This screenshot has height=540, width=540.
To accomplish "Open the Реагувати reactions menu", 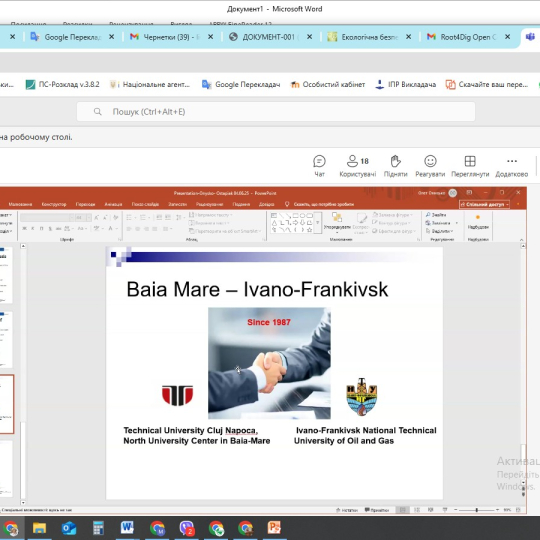I will click(x=430, y=166).
